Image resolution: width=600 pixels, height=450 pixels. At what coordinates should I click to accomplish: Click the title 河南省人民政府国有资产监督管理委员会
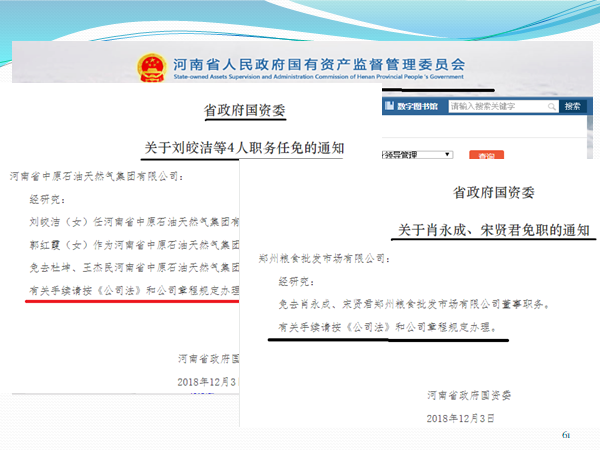(319, 64)
